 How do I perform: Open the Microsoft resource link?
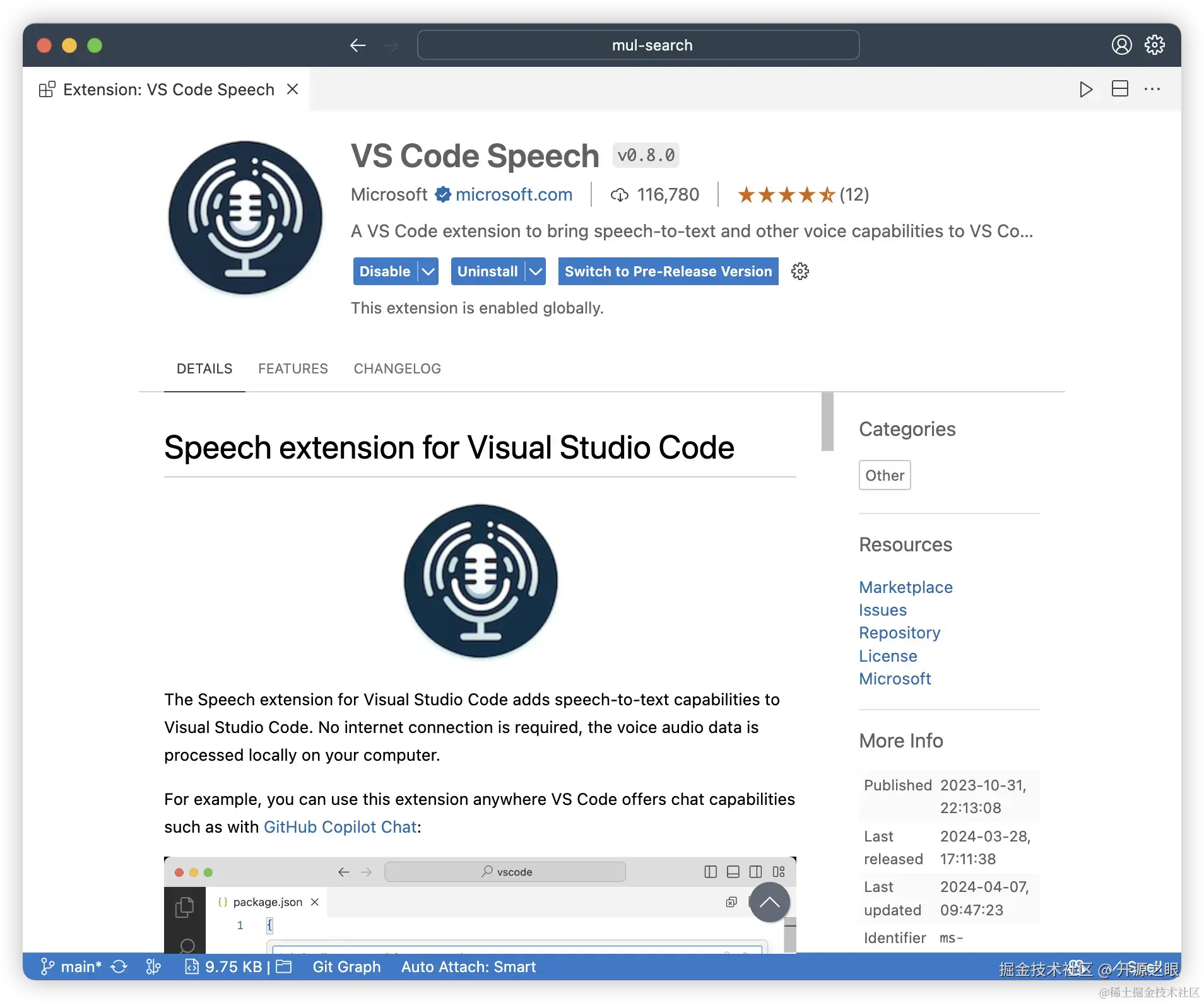coord(895,679)
